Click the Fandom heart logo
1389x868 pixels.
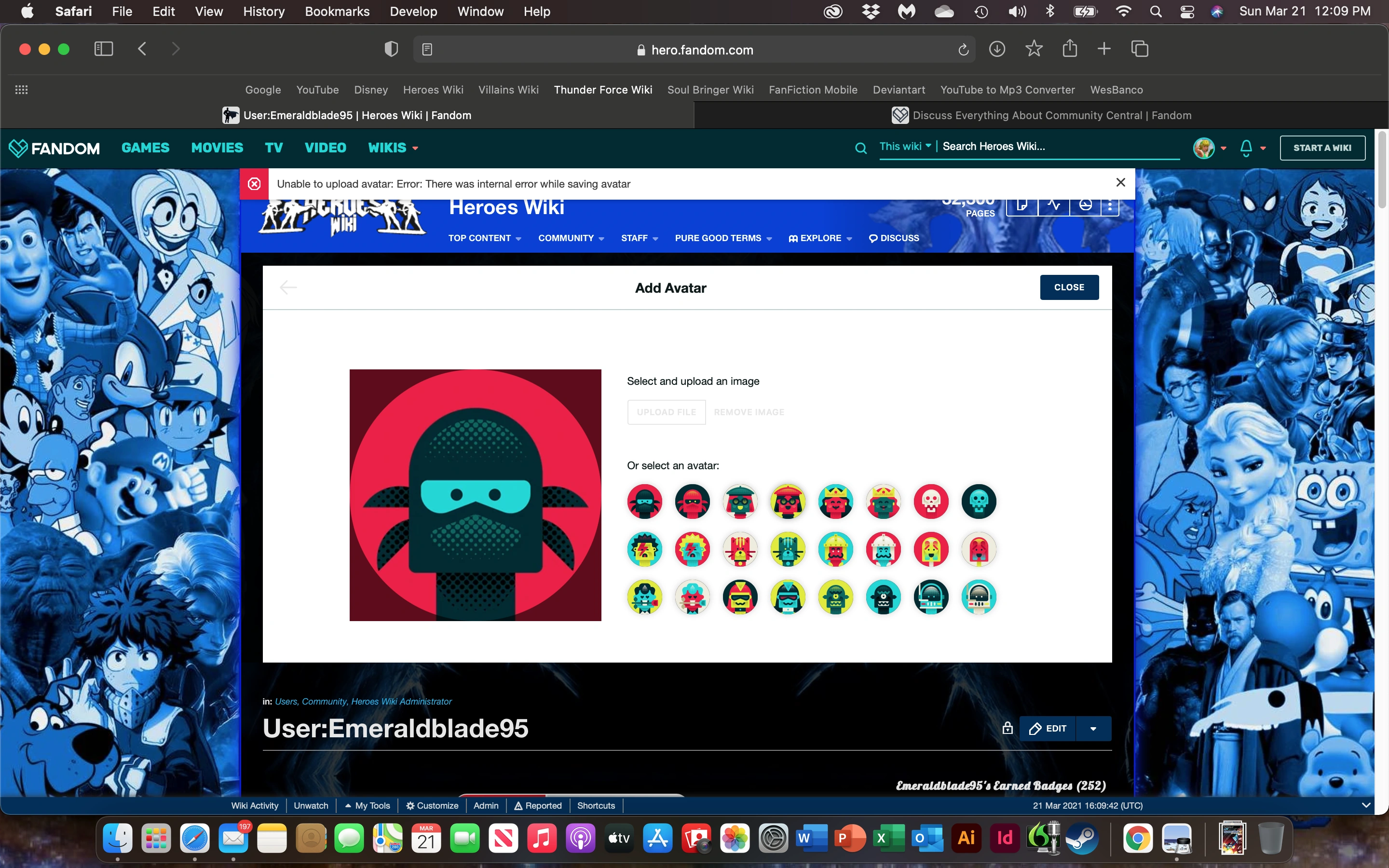(18, 148)
